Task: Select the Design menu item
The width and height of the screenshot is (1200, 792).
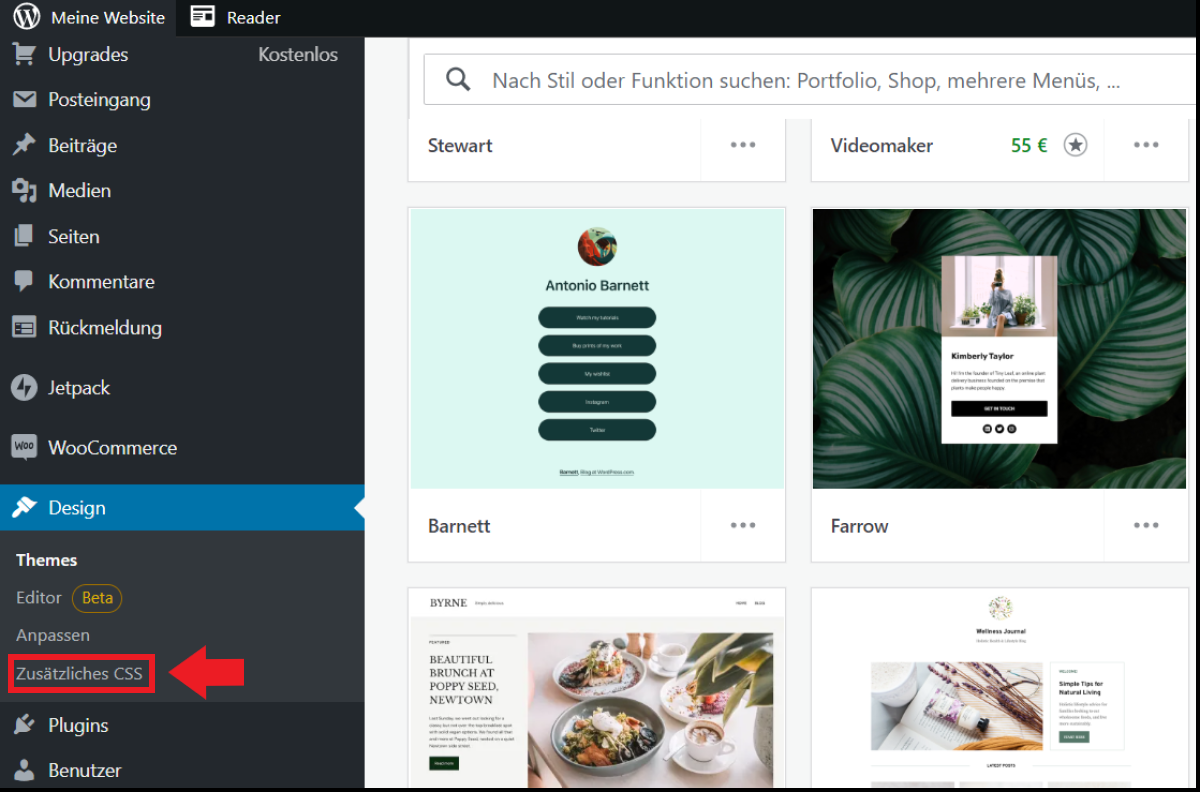Action: pyautogui.click(x=182, y=508)
